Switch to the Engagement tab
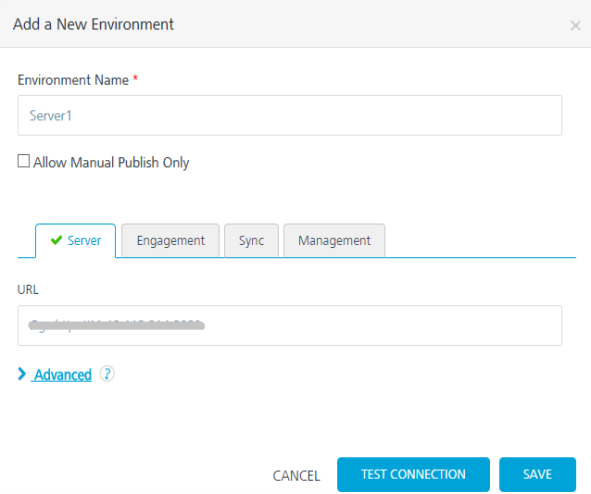Viewport: 591px width, 494px height. tap(170, 240)
